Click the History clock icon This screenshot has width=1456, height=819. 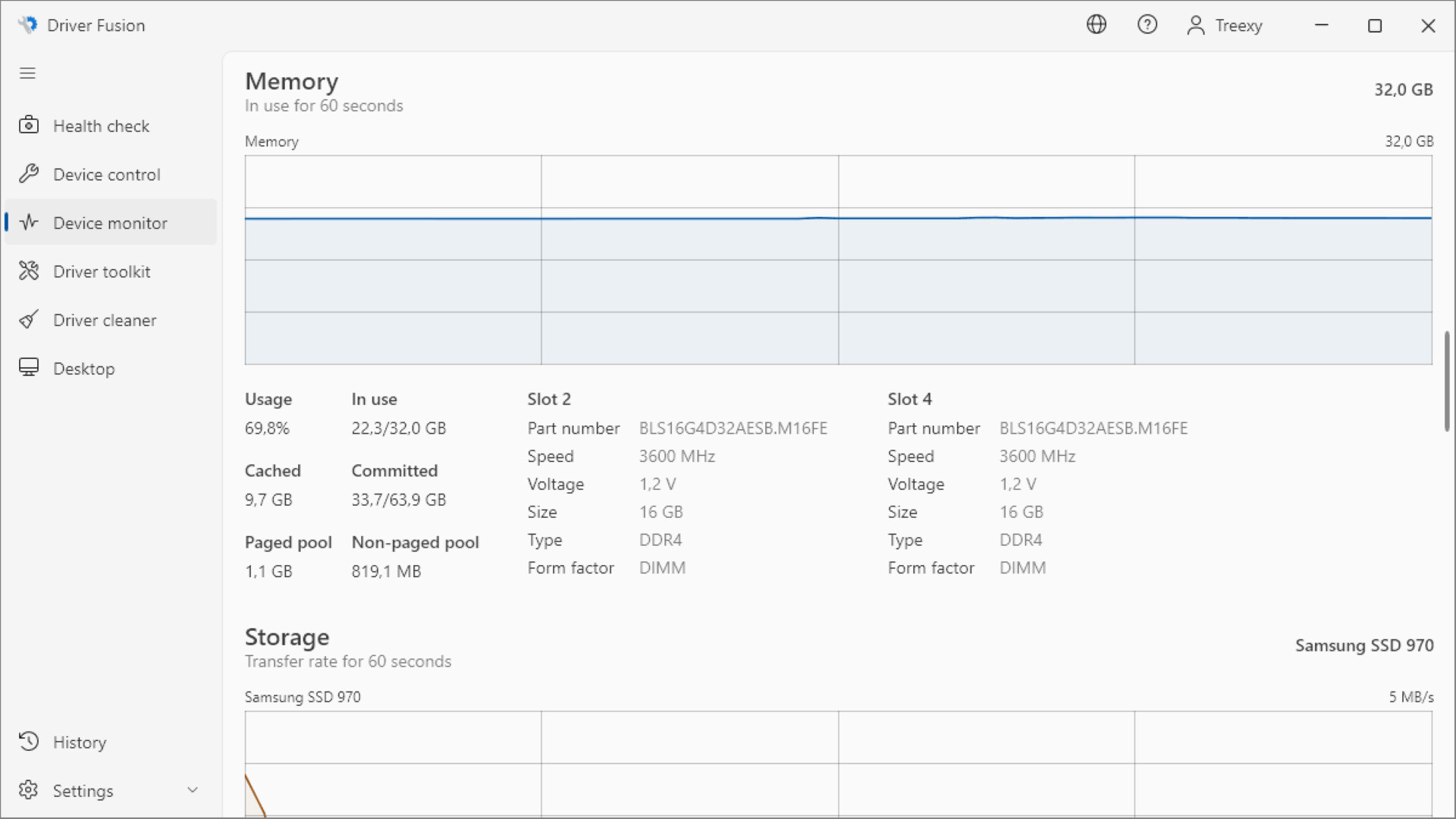29,742
